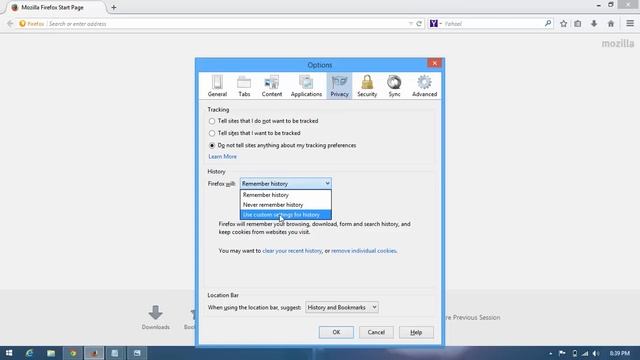Show hidden system tray icons arrow

551,353
